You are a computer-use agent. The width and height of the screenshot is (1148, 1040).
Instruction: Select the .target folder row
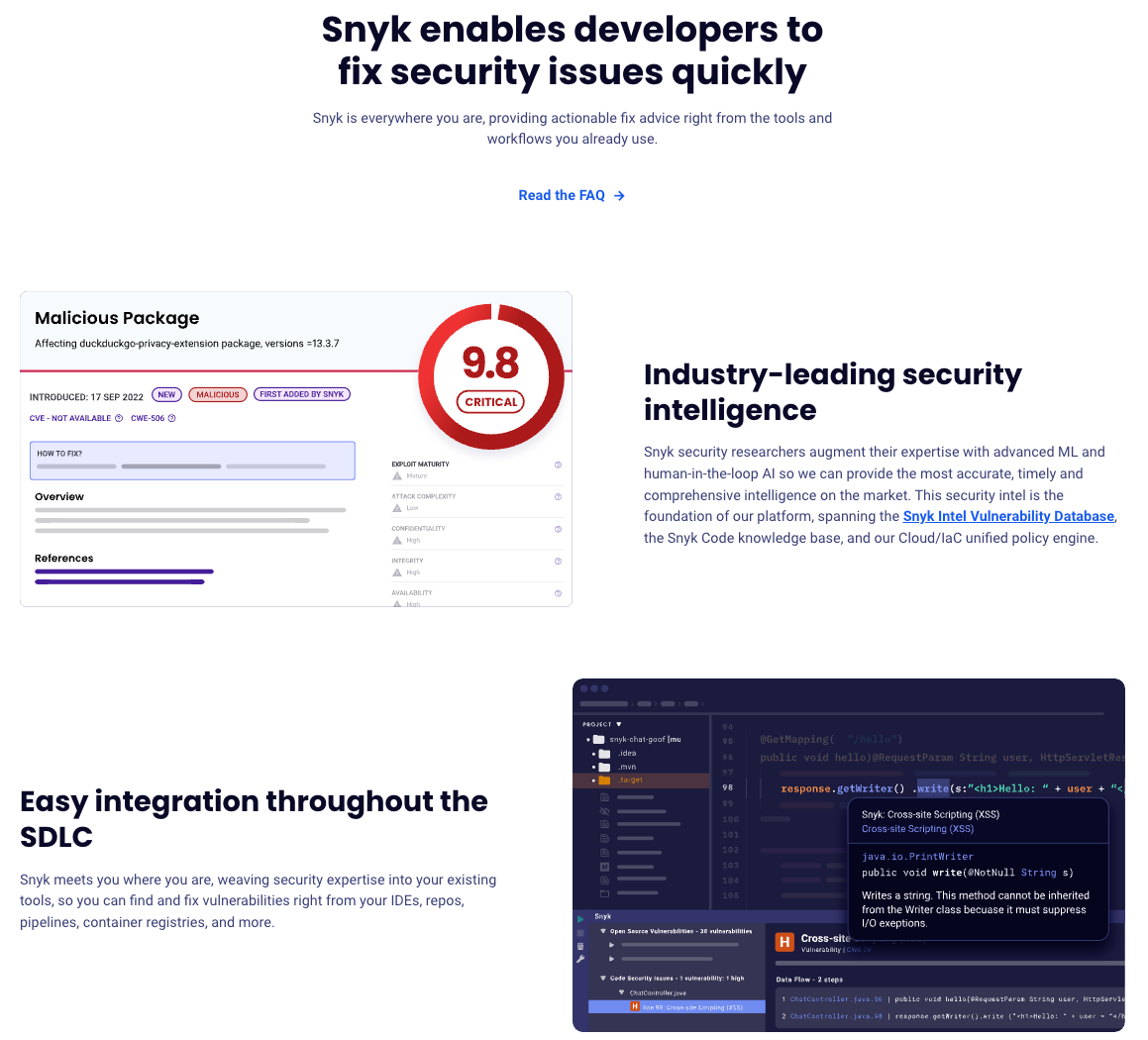tap(642, 780)
